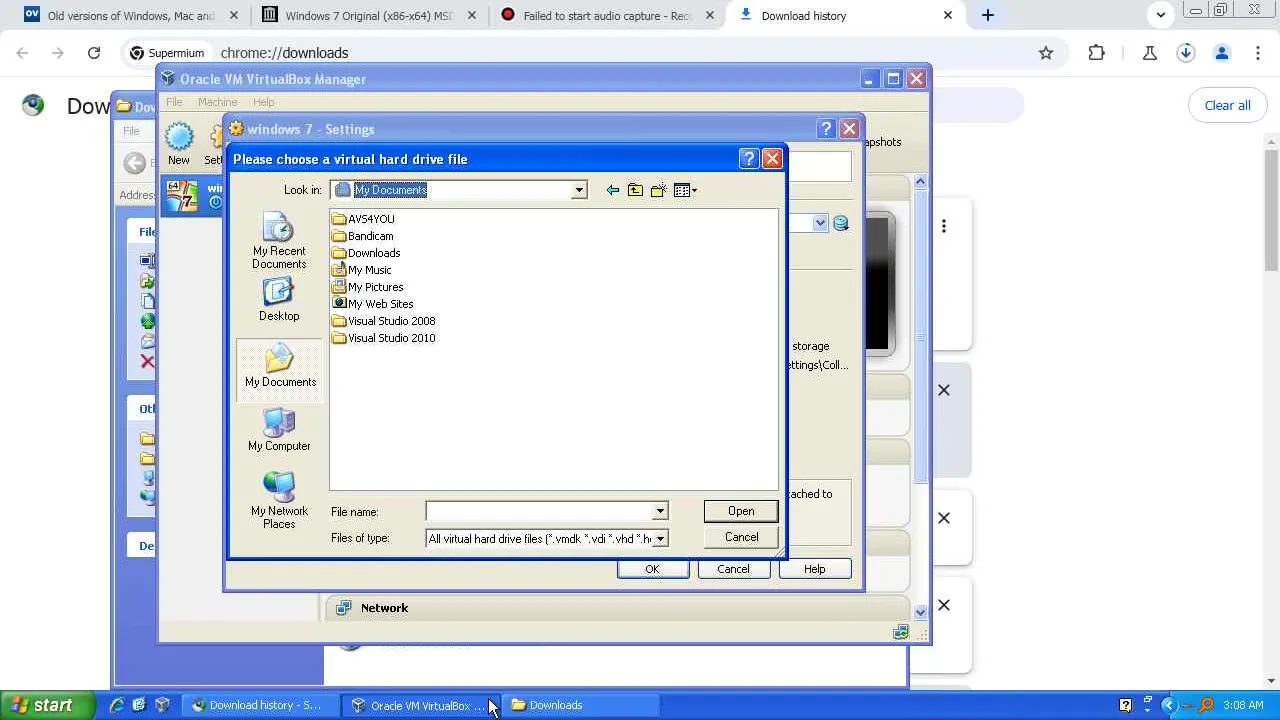Expand the Files of type dropdown
Image resolution: width=1280 pixels, height=720 pixels.
[660, 538]
